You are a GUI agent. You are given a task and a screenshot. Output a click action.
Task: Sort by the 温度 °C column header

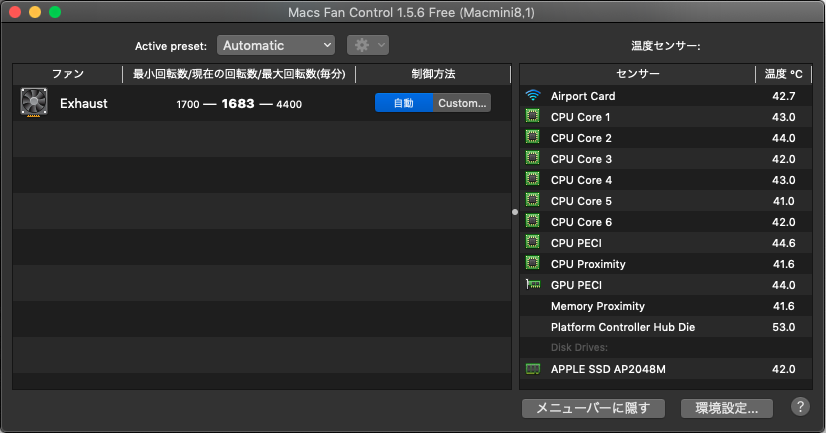pyautogui.click(x=783, y=74)
